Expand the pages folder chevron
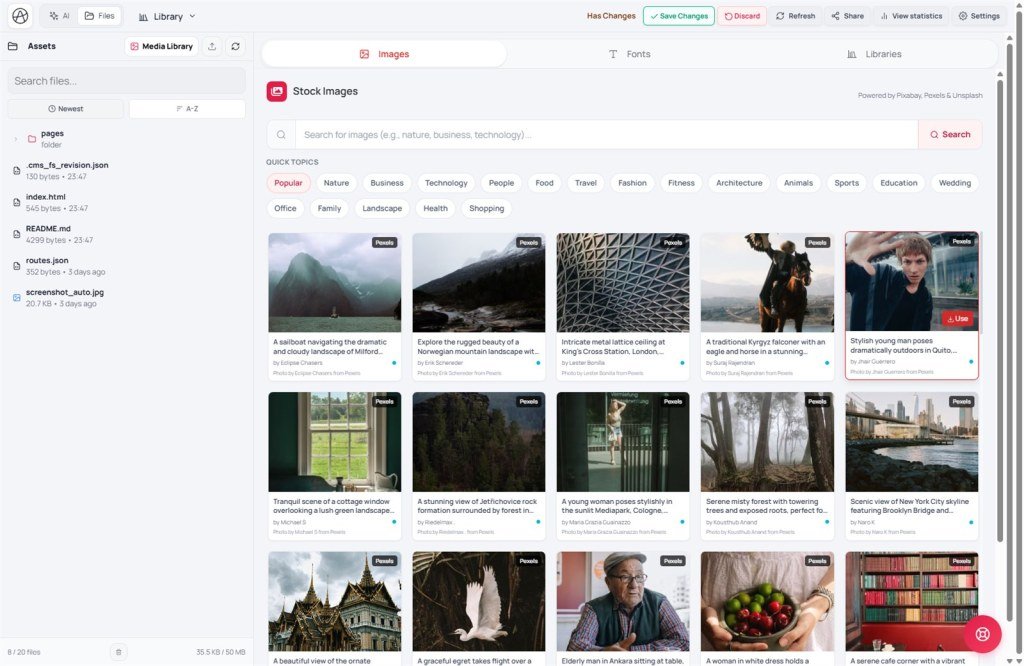Image resolution: width=1024 pixels, height=666 pixels. click(16, 138)
